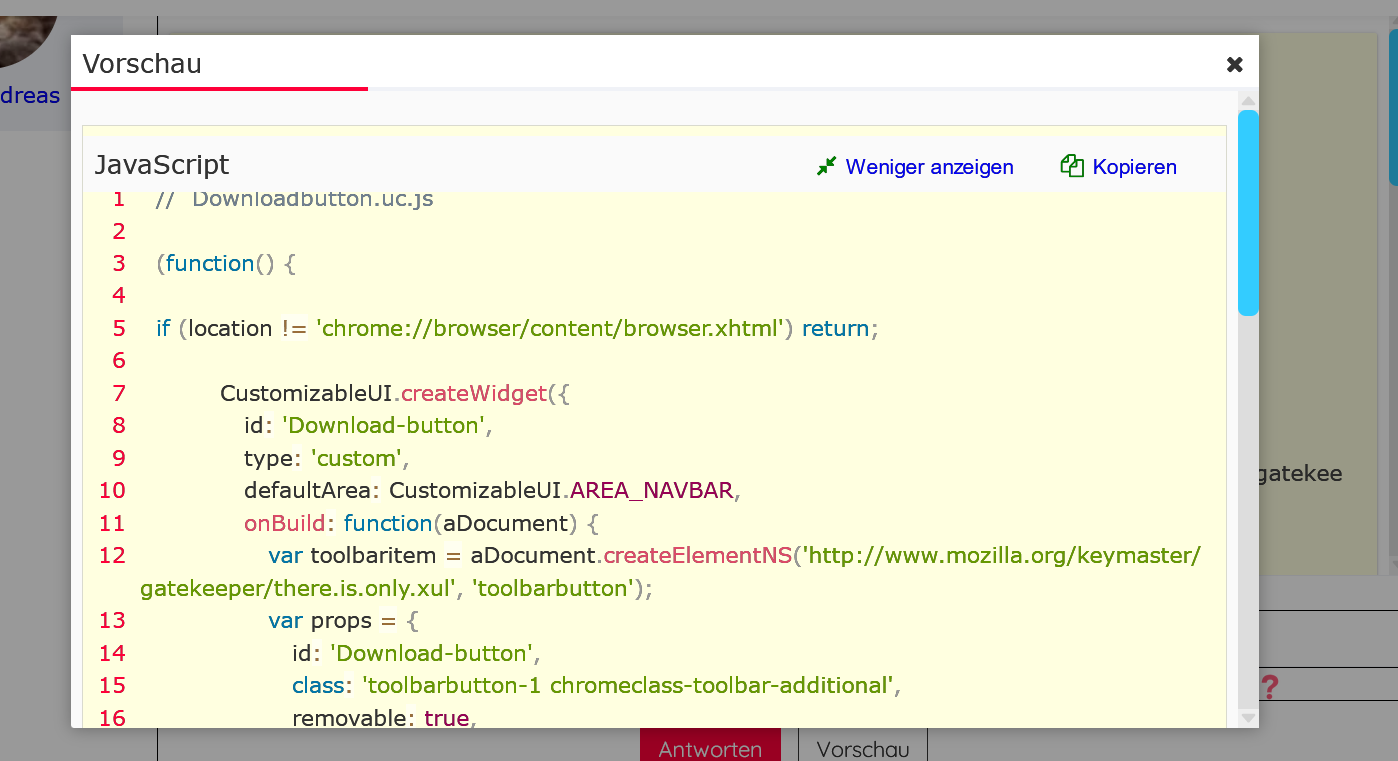
Task: Click the blue scrollbar thumb in the dialog
Action: click(x=1248, y=212)
